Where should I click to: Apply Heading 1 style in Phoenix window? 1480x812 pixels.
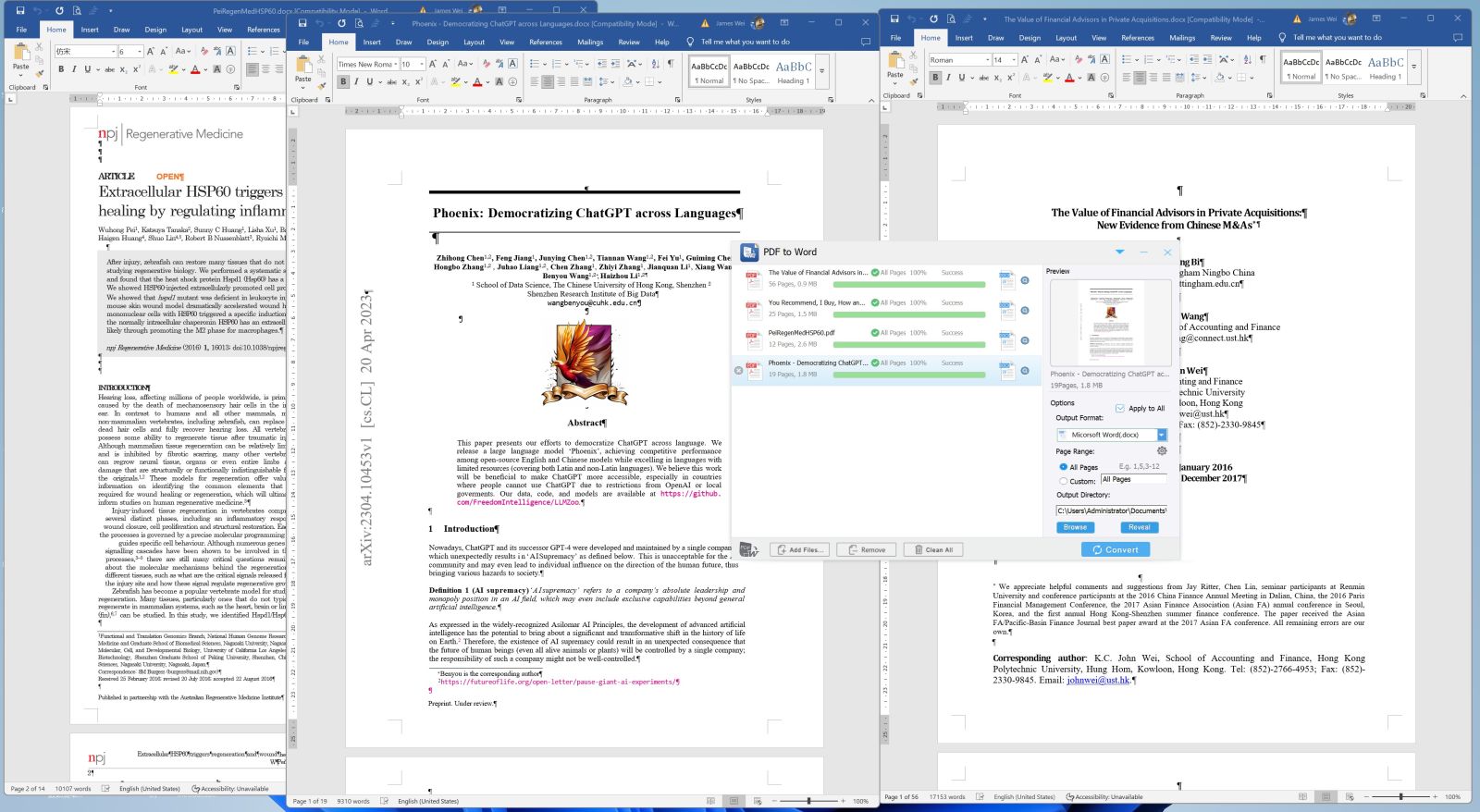[x=794, y=72]
